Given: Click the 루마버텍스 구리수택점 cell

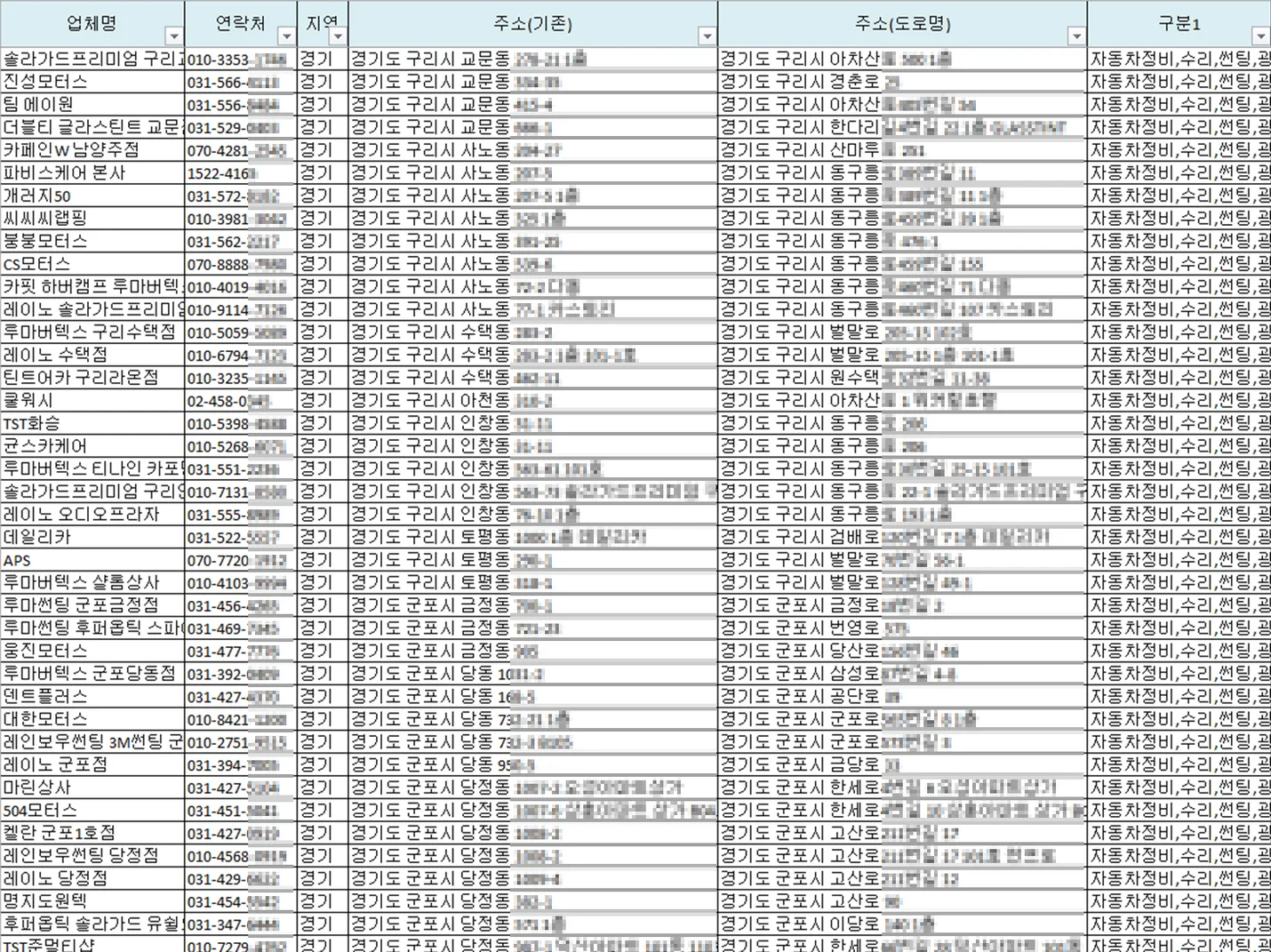Looking at the screenshot, I should click(x=92, y=332).
